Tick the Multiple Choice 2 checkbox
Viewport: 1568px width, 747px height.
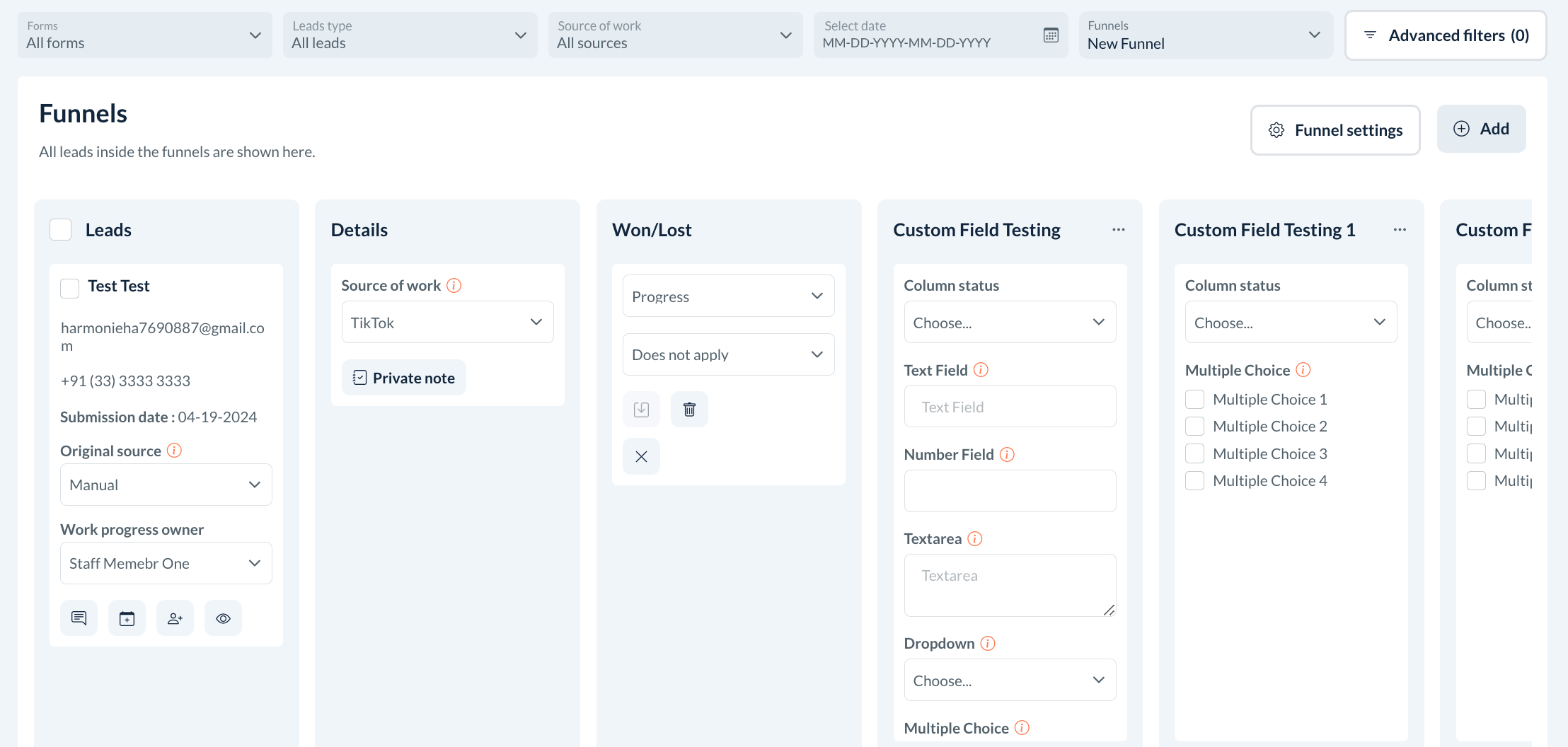pyautogui.click(x=1194, y=427)
